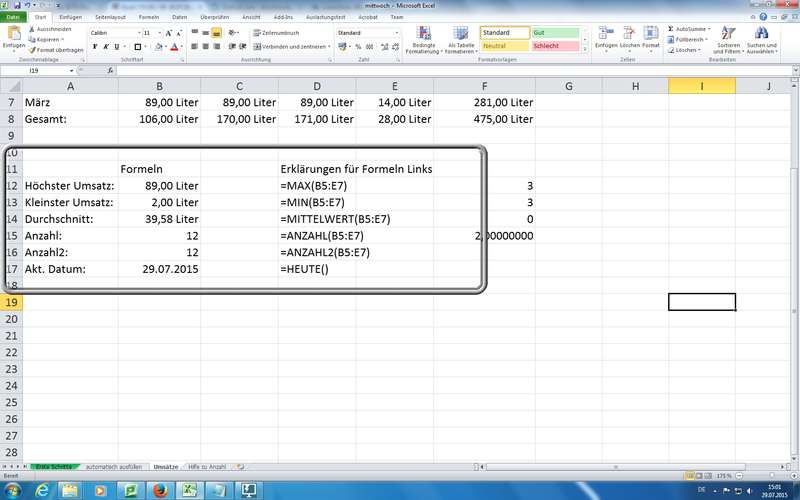Click the Ausschneiden scissors icon
The height and width of the screenshot is (500, 800).
coord(30,29)
